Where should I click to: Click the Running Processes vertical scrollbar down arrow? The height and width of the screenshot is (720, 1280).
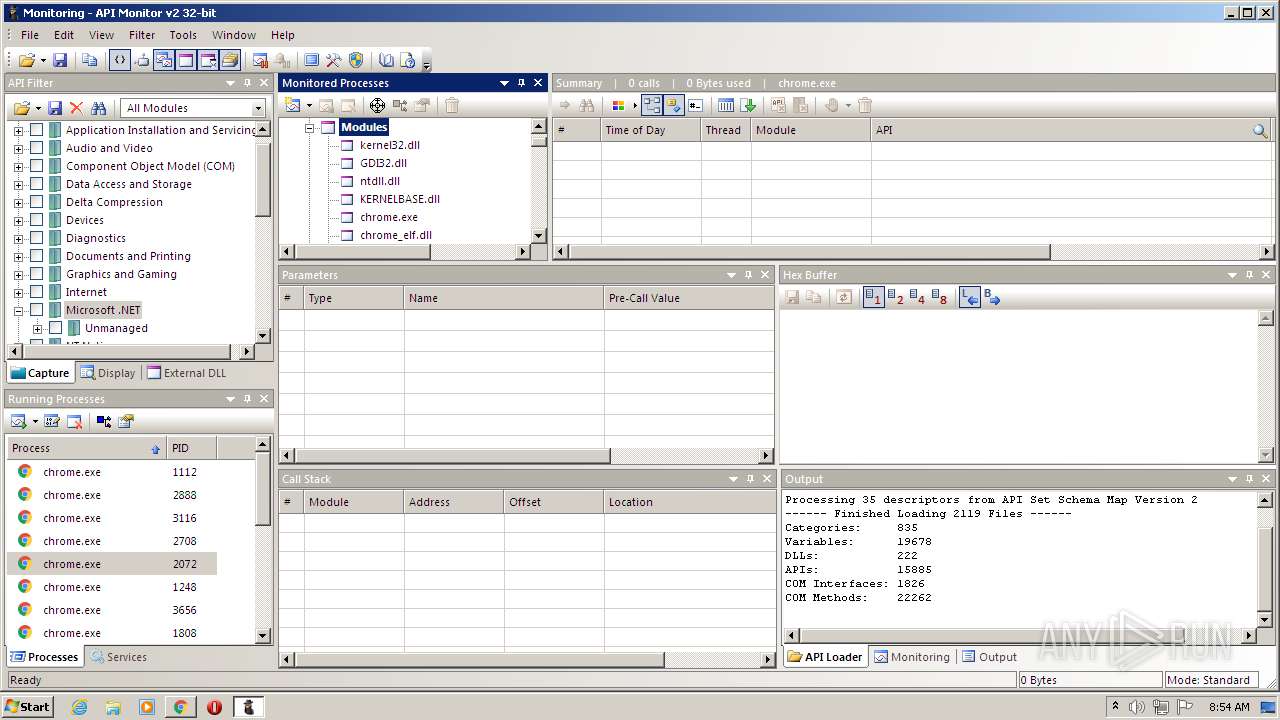[x=263, y=635]
